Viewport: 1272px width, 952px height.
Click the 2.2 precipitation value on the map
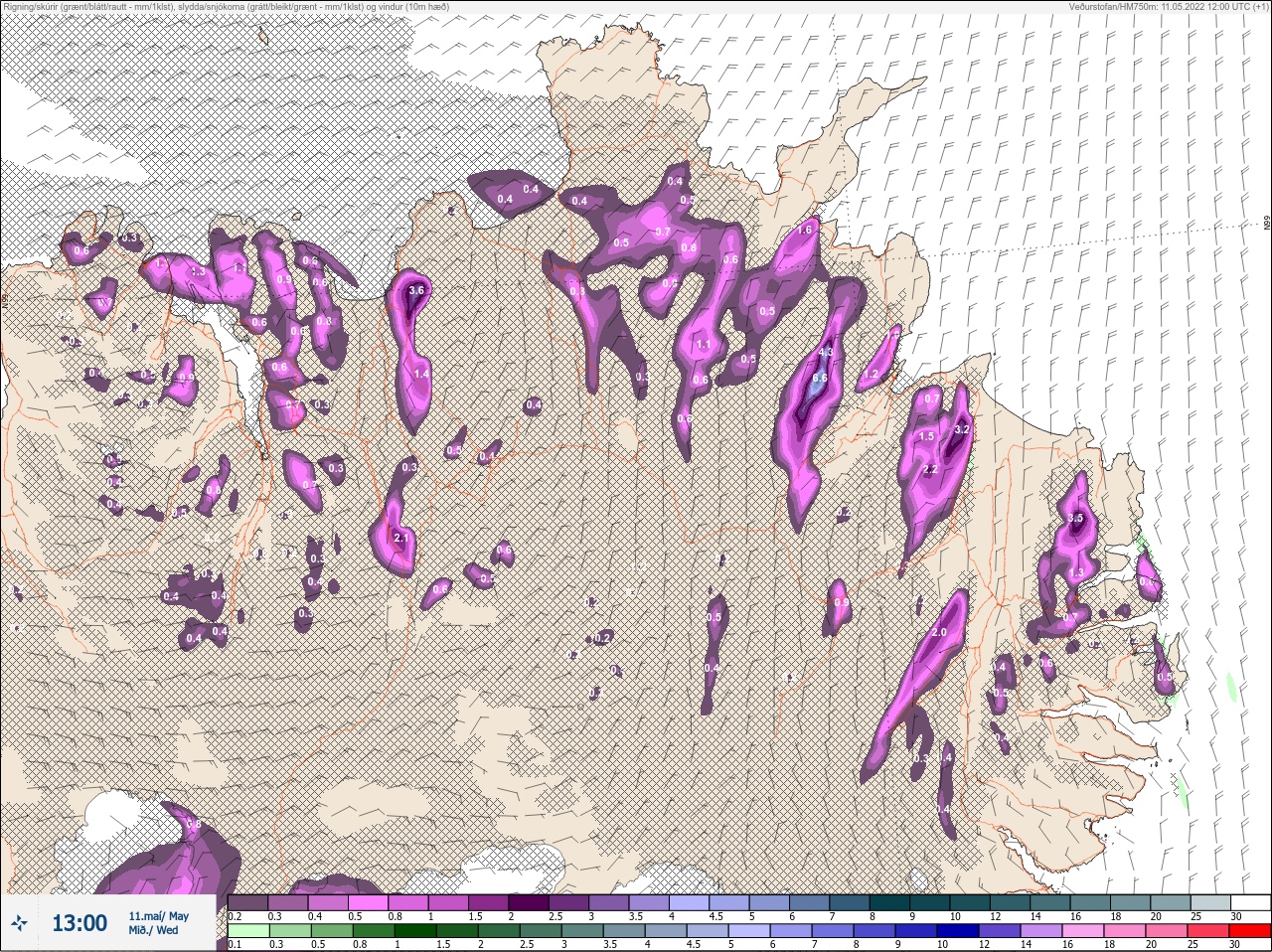[931, 469]
